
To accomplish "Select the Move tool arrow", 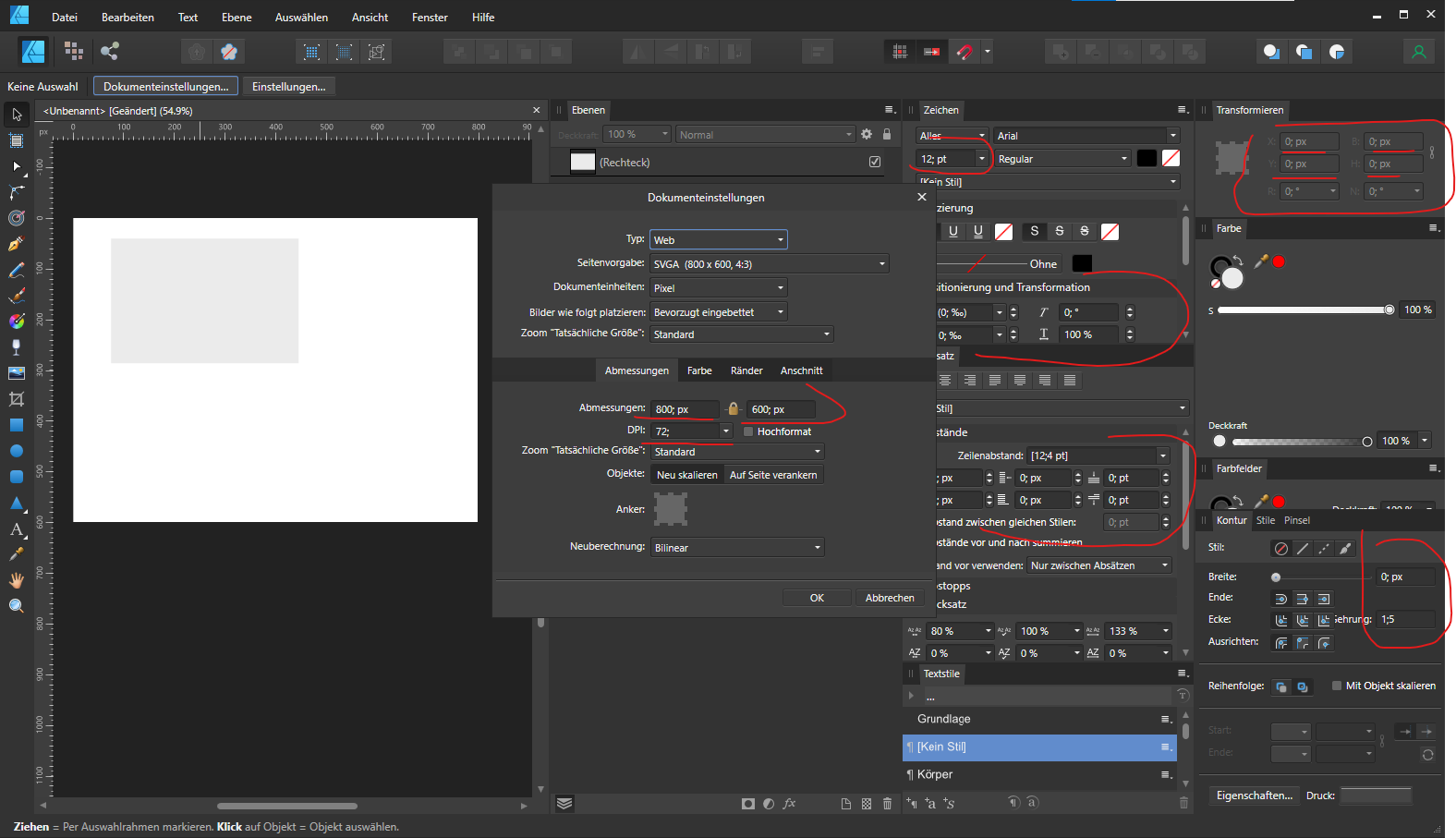I will tap(17, 115).
